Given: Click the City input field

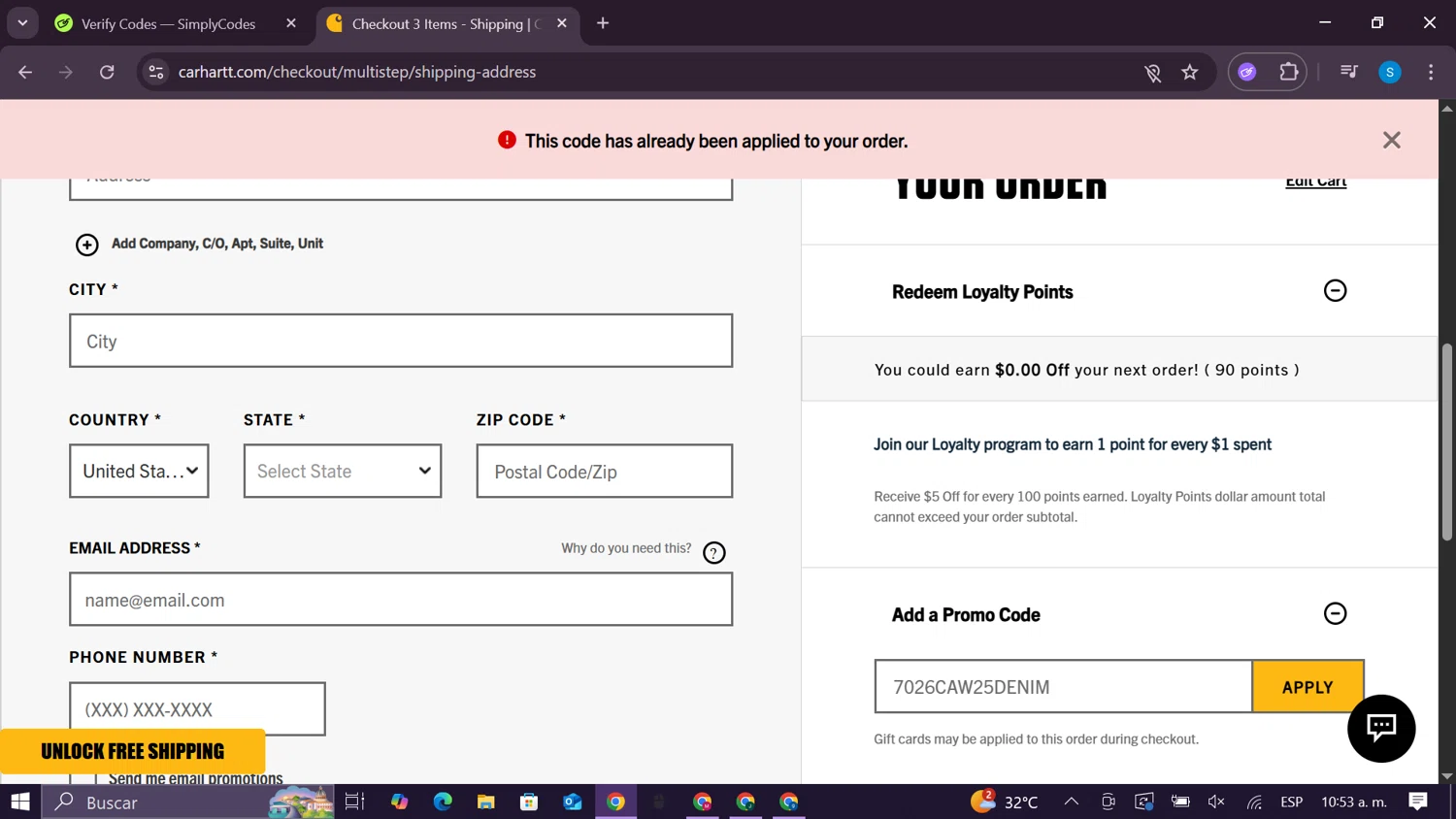Looking at the screenshot, I should point(401,341).
